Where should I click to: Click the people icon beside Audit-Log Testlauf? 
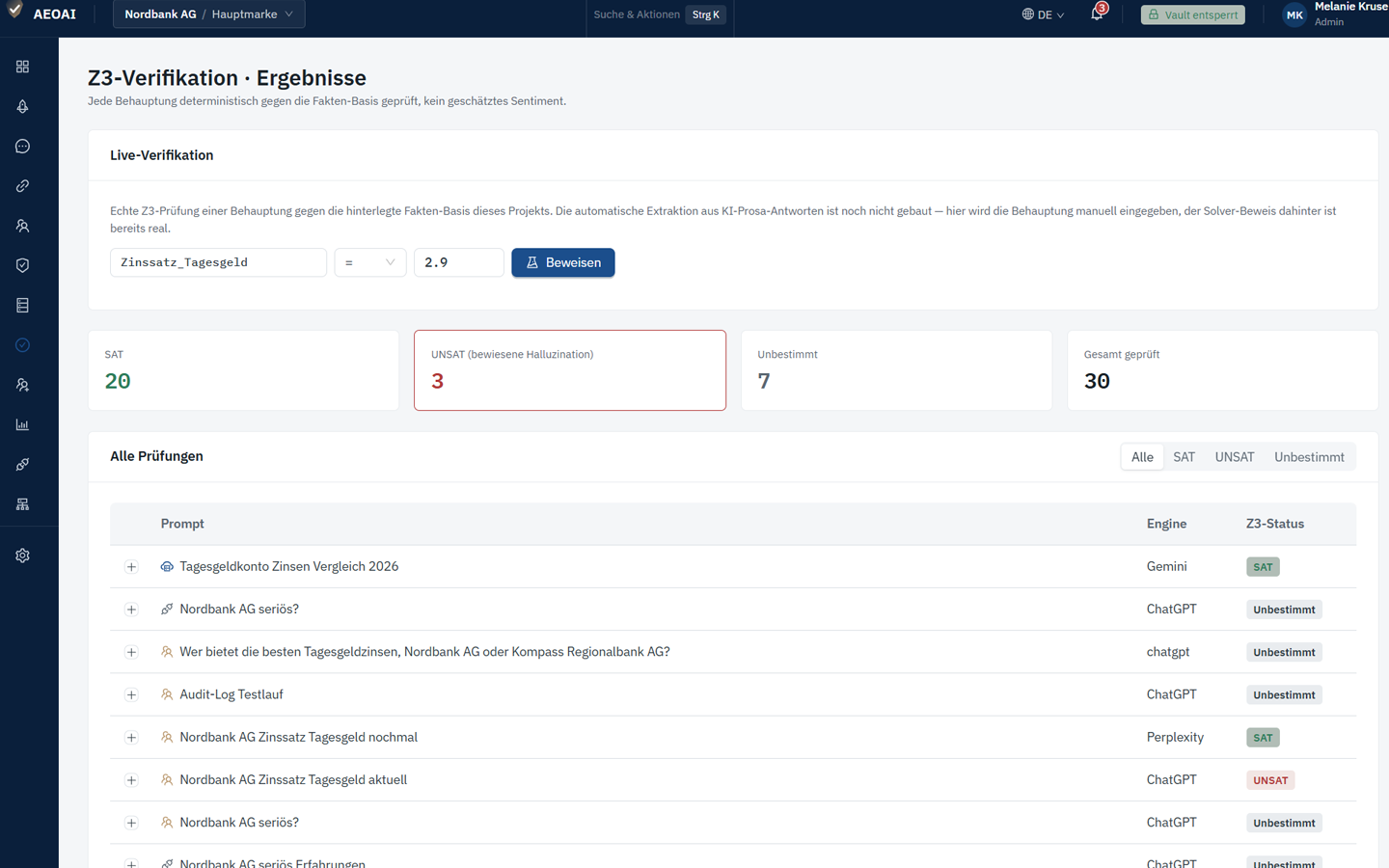(x=167, y=694)
